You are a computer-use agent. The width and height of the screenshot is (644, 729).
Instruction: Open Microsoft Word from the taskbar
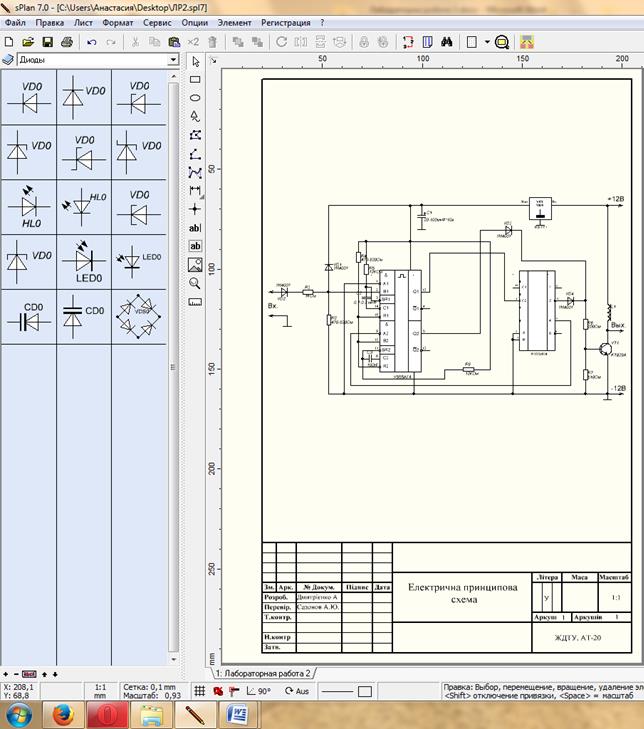point(239,715)
